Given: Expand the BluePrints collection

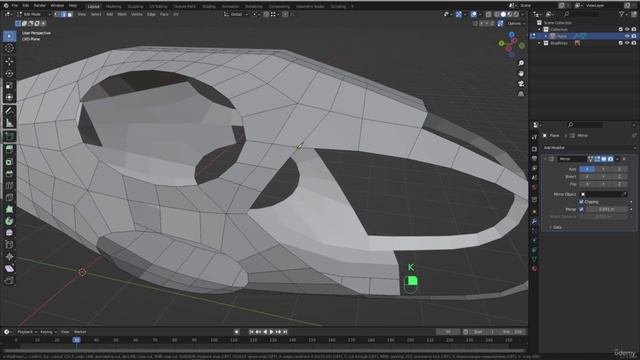Looking at the screenshot, I should 539,43.
